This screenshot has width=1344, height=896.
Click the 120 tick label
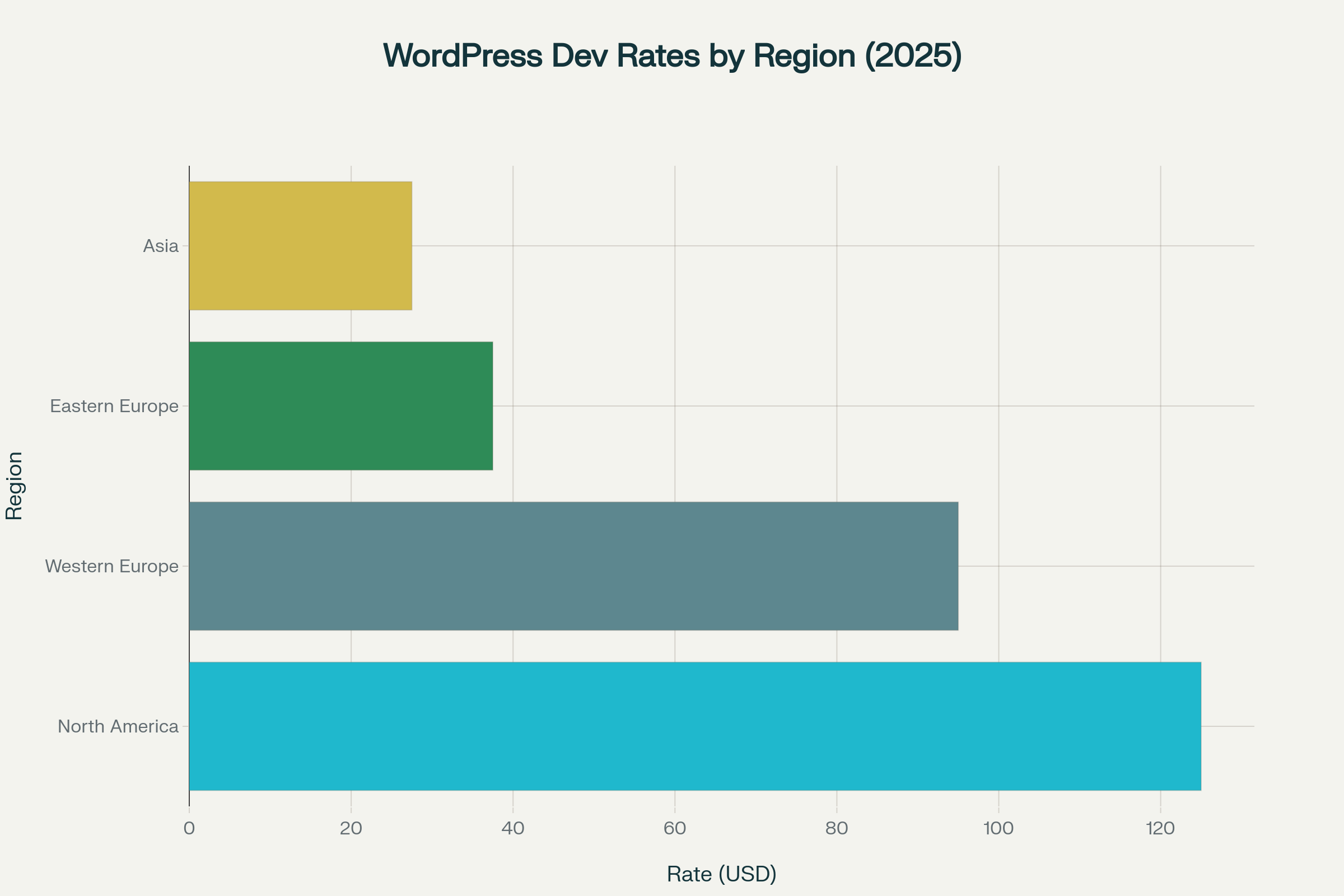(x=1160, y=829)
